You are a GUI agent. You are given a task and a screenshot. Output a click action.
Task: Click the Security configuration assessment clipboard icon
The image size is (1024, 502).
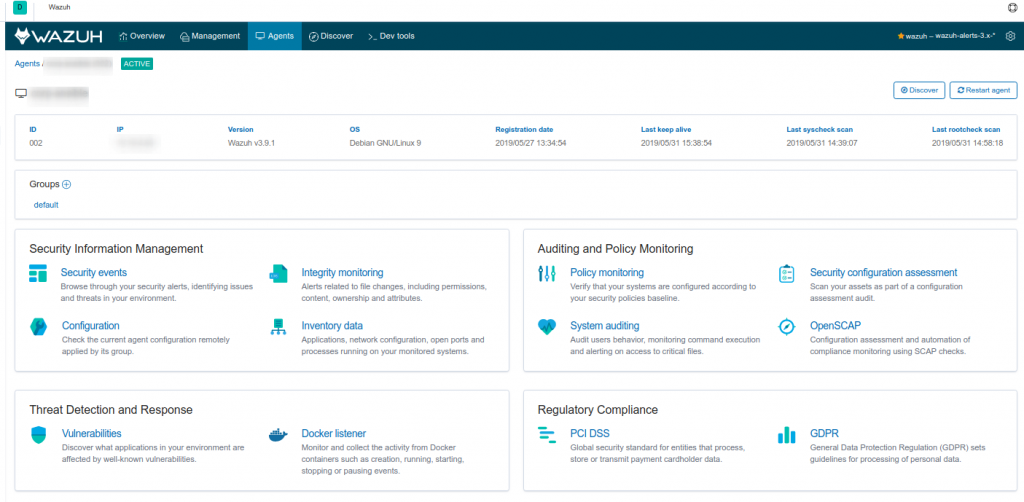click(x=786, y=274)
